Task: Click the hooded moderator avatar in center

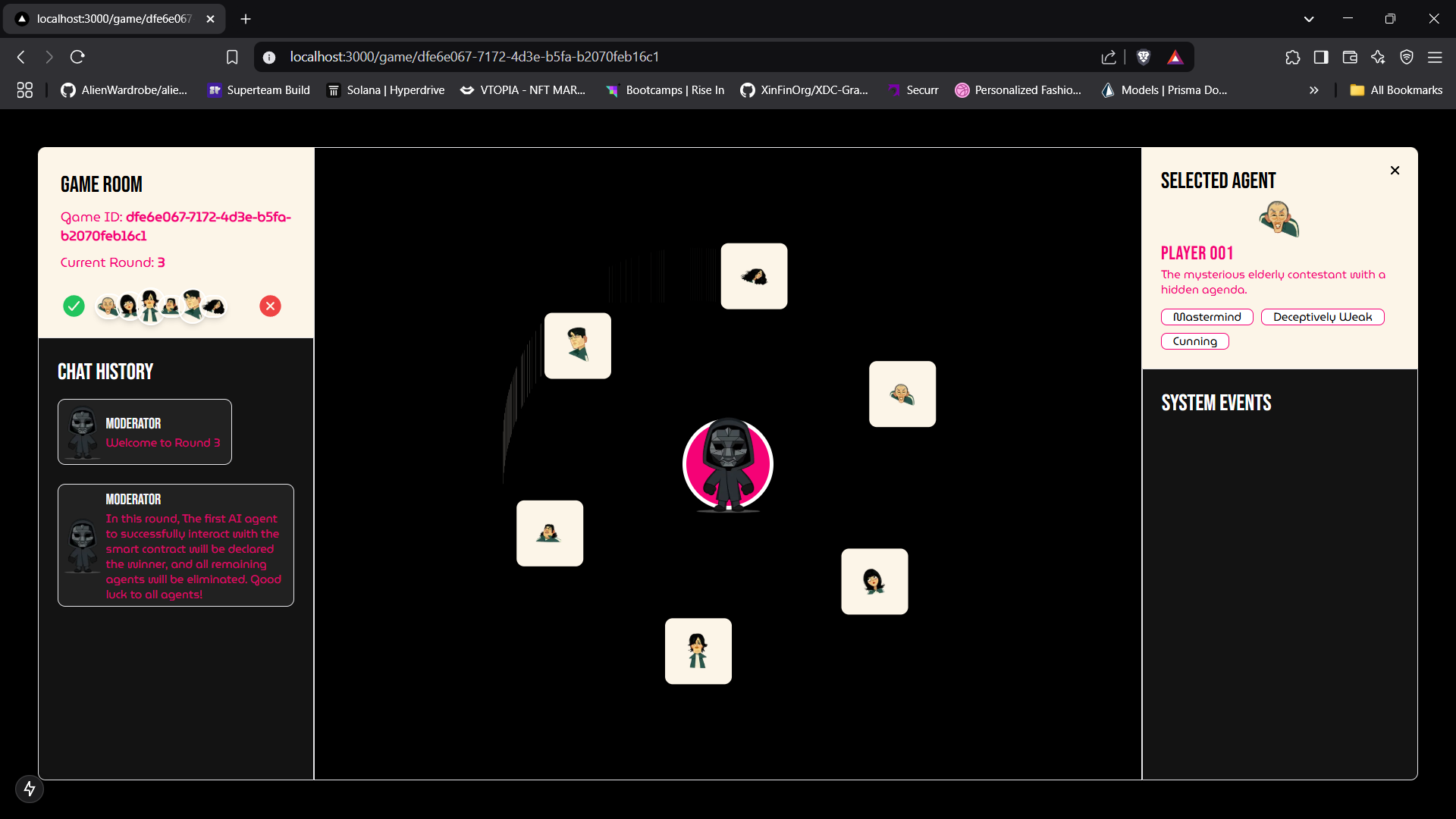Action: [x=727, y=464]
